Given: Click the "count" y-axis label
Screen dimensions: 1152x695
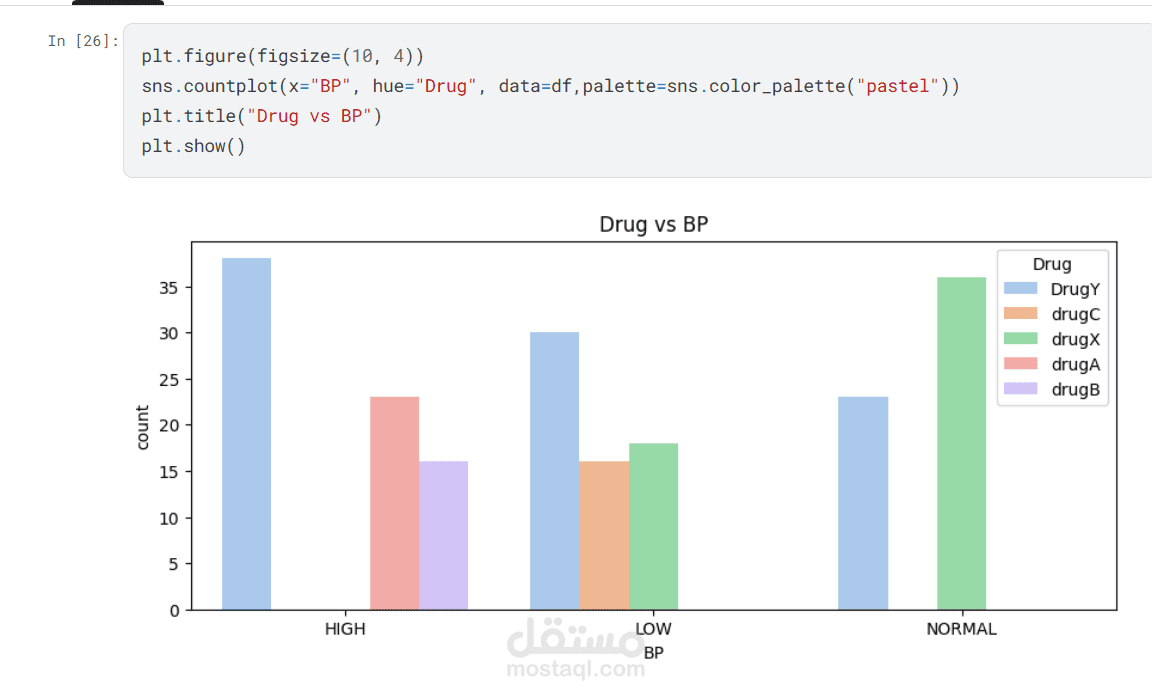Looking at the screenshot, I should 143,427.
